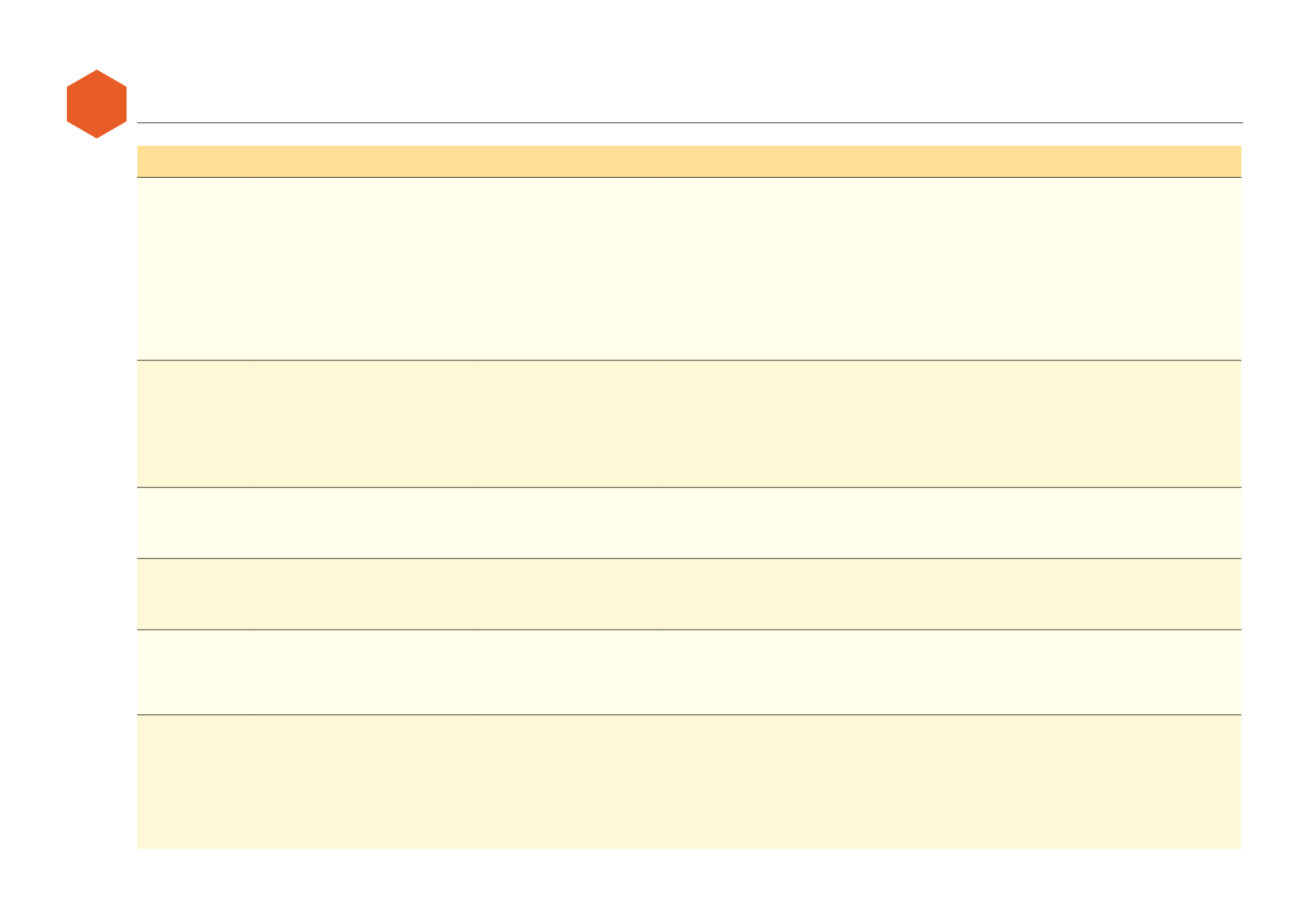Select third-column cell of the fifth body row

click(x=568, y=672)
